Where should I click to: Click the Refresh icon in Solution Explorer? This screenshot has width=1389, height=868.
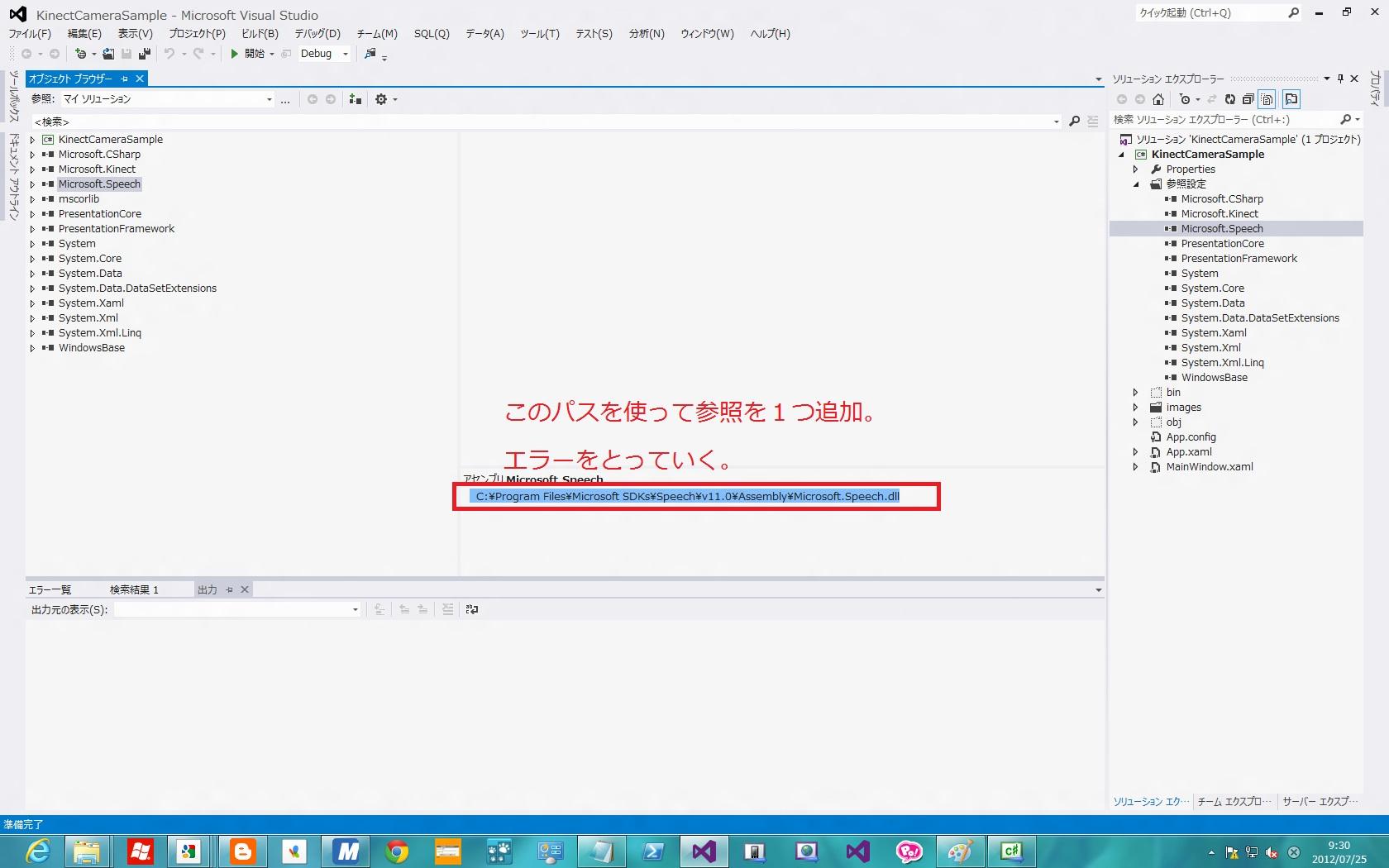point(1230,99)
